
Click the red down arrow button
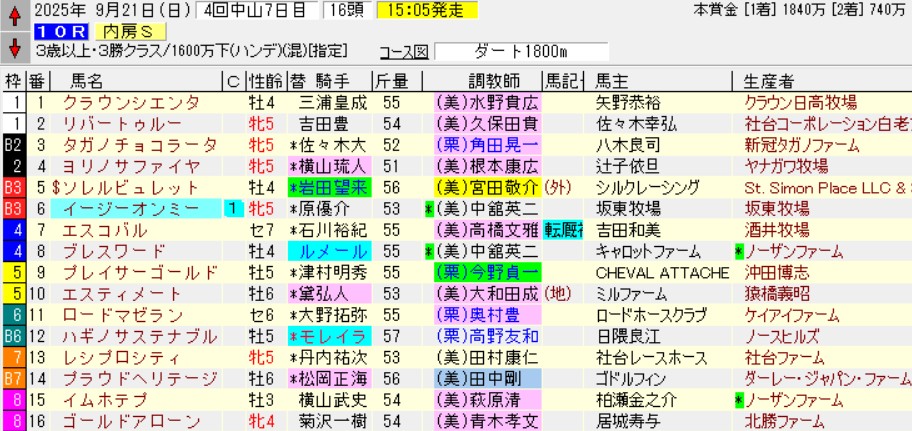pyautogui.click(x=14, y=47)
